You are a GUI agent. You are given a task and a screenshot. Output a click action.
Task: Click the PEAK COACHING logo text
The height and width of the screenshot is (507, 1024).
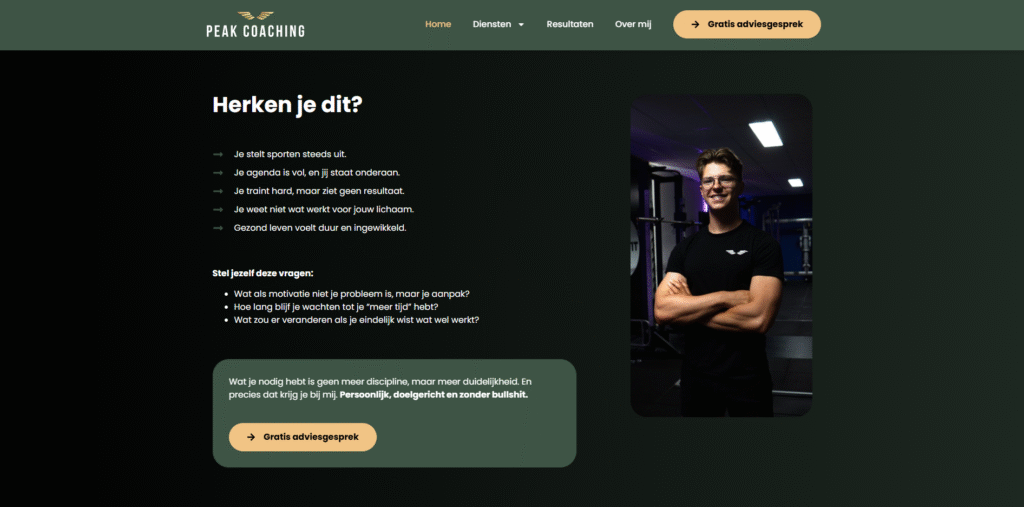pos(255,31)
